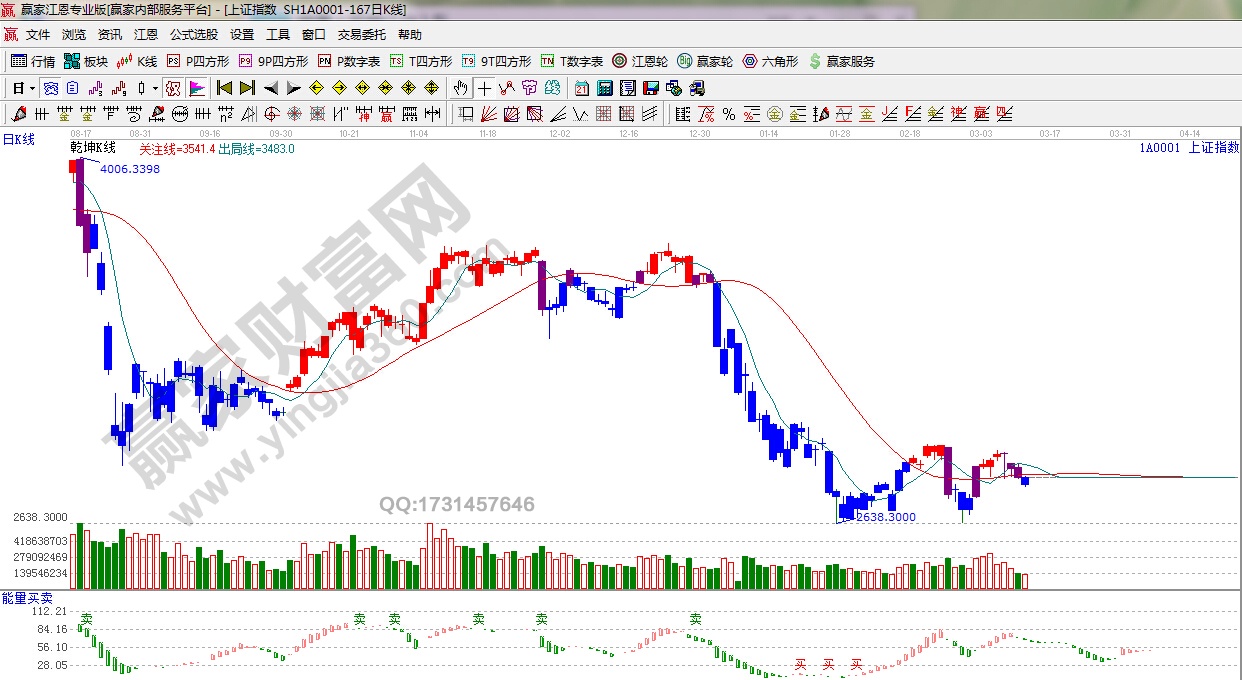Click the 日K线 label on chart
The height and width of the screenshot is (680, 1242).
pos(18,140)
